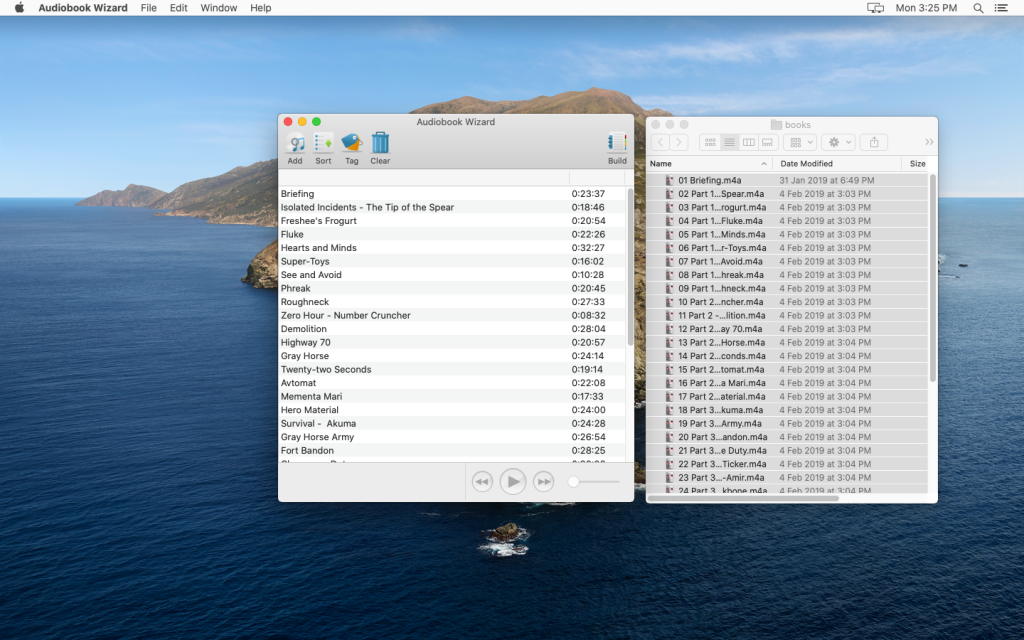Select the file starting with 02 Part 1 in Finder
The width and height of the screenshot is (1024, 640).
pos(787,194)
